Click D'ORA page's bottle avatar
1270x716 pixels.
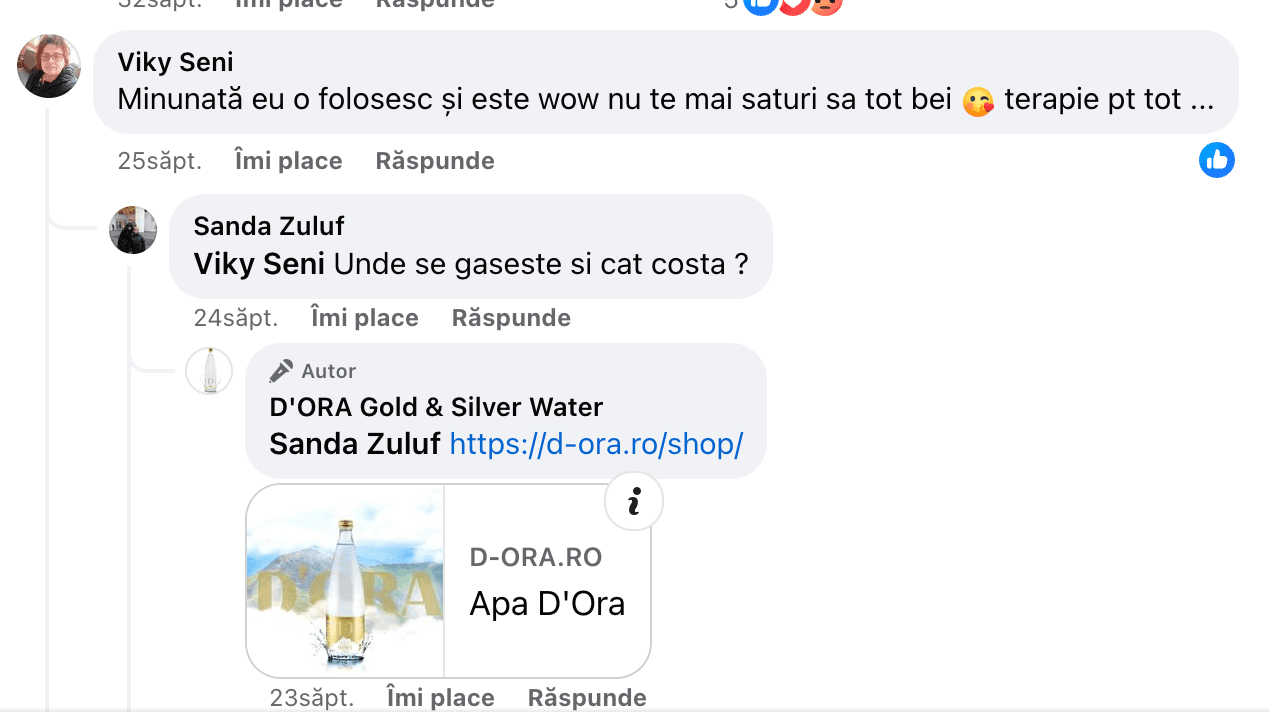[209, 372]
